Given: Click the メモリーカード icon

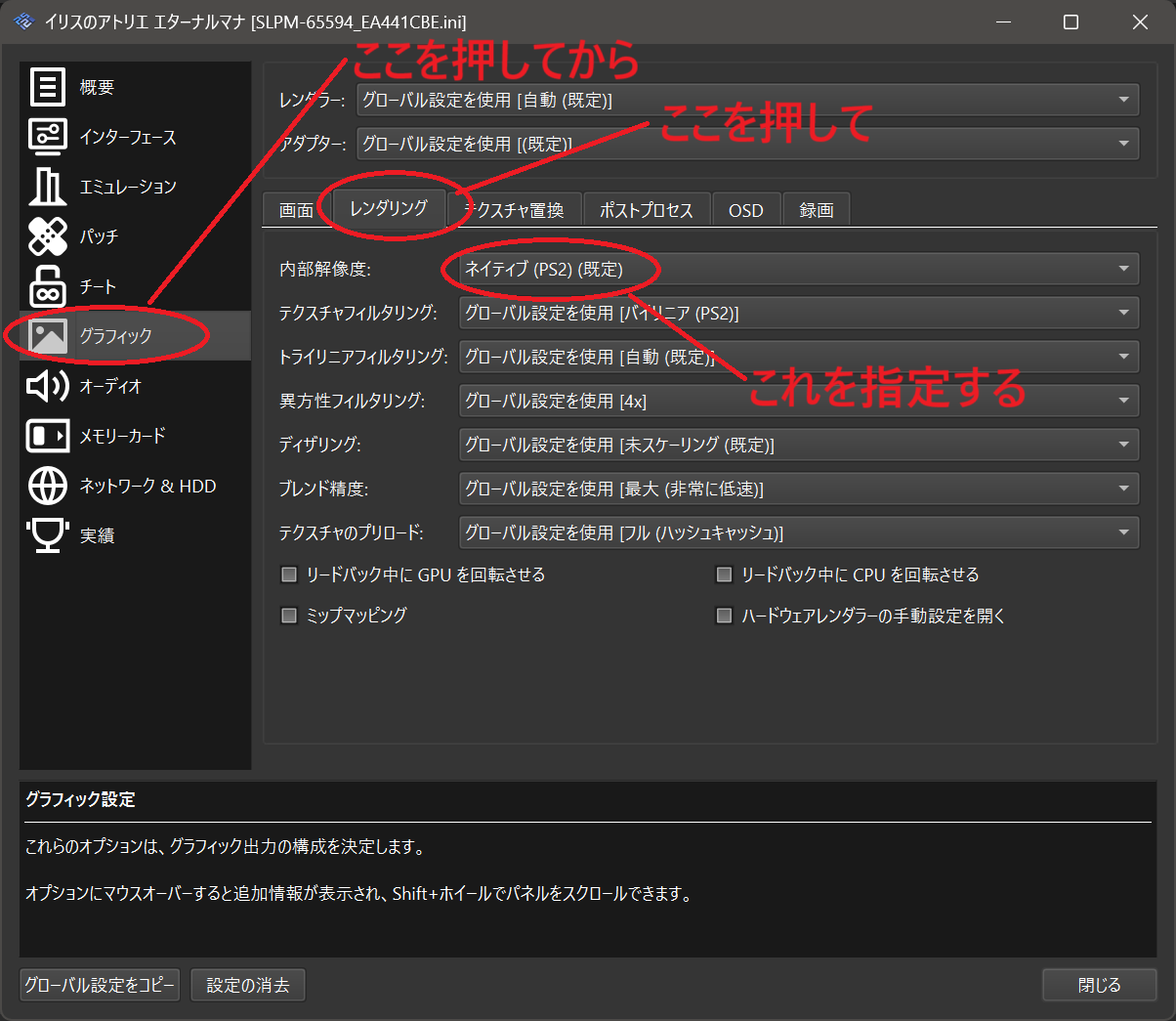Looking at the screenshot, I should coord(47,436).
